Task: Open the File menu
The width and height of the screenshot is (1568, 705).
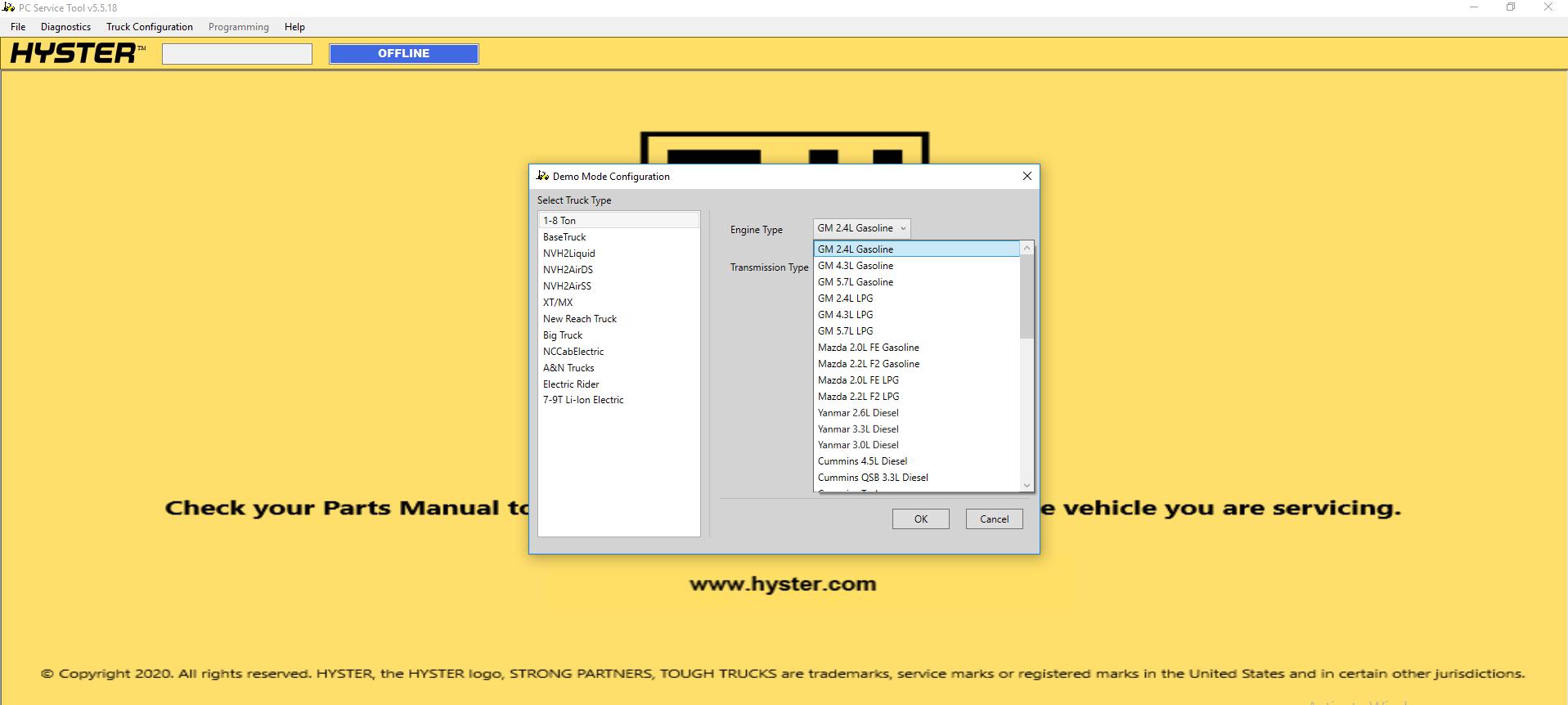Action: (18, 27)
